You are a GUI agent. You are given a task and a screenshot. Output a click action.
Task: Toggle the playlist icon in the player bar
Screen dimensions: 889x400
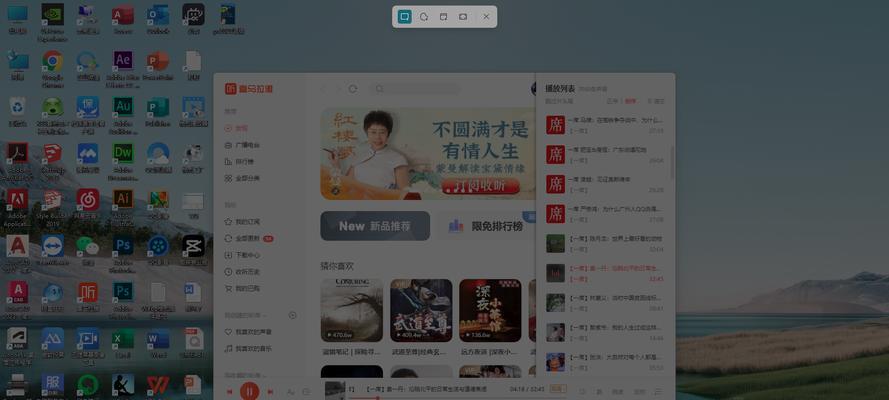(658, 392)
